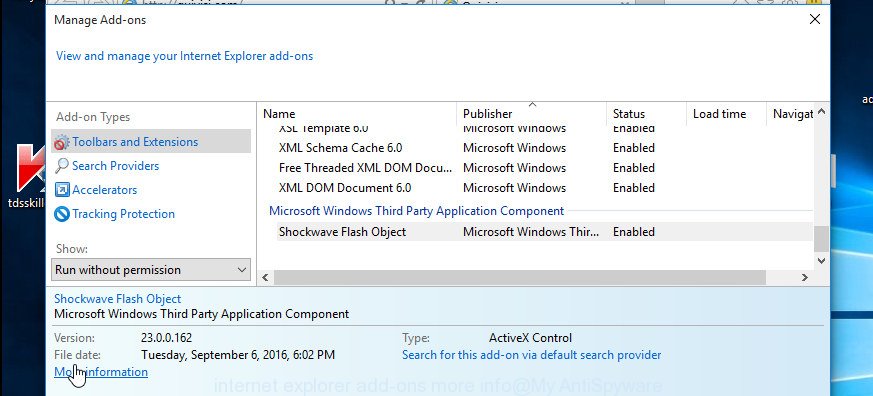Click horizontal scrollbar right arrow

tap(805, 277)
